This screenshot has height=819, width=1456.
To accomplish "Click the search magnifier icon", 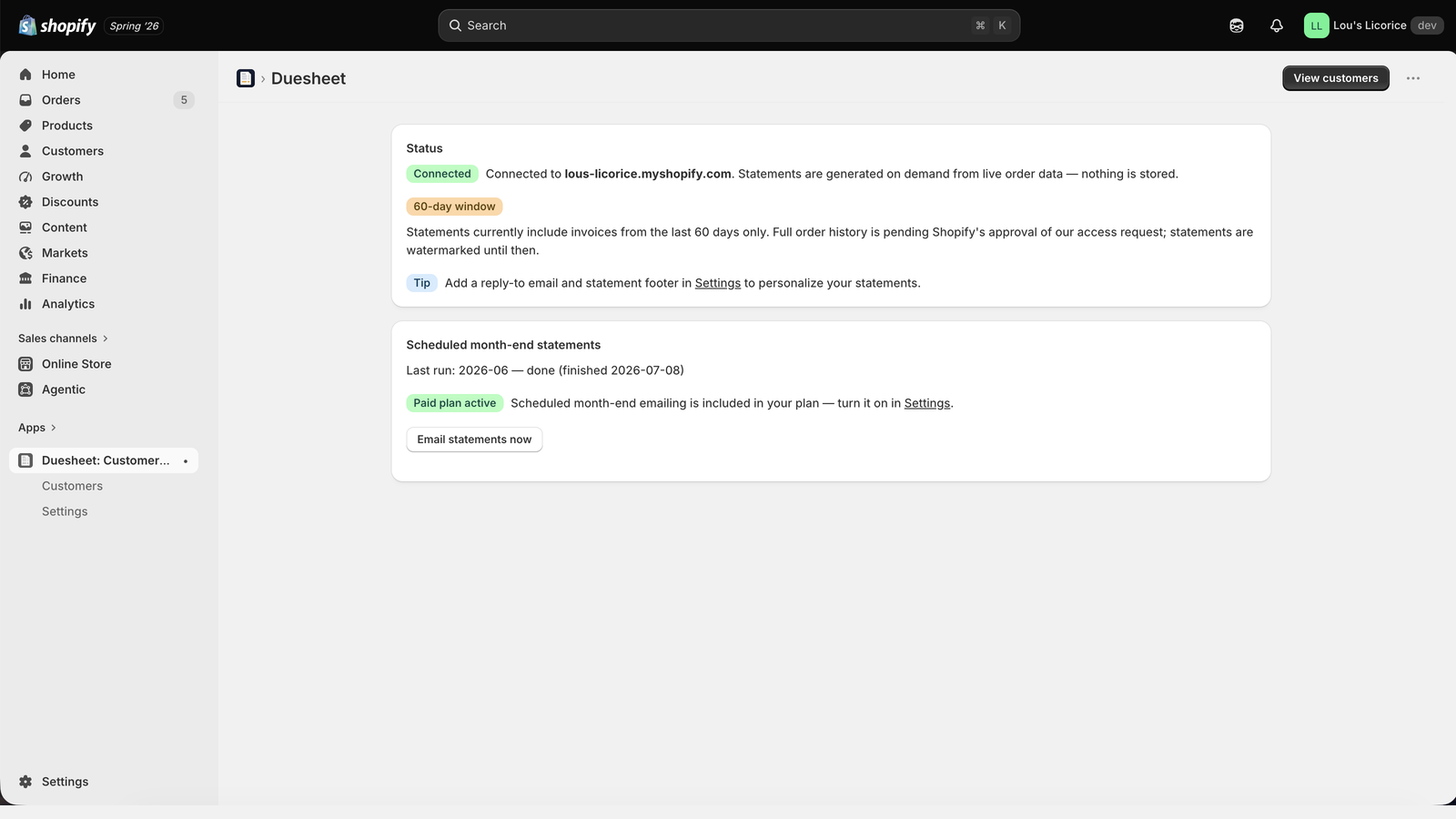I will (455, 25).
